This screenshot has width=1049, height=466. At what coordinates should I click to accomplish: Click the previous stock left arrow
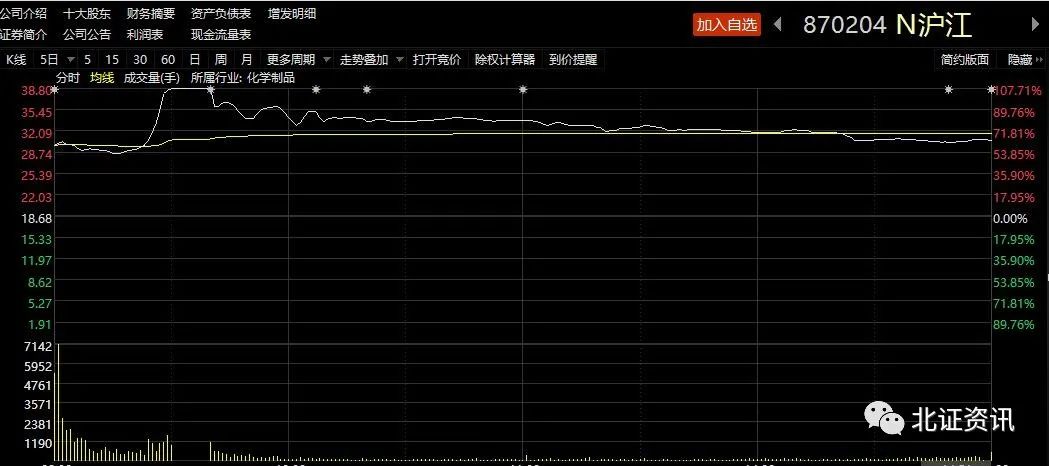(x=780, y=25)
